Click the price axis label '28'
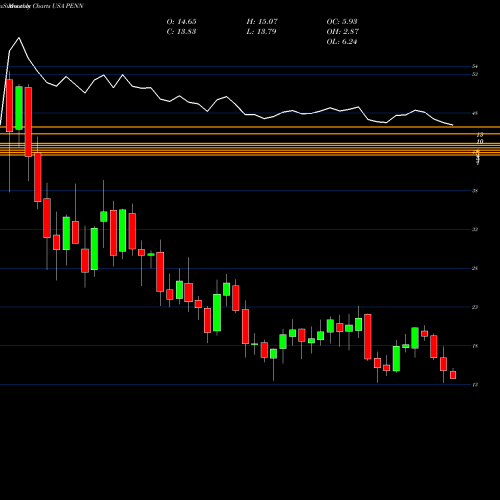Image resolution: width=500 pixels, height=500 pixels. (x=475, y=268)
